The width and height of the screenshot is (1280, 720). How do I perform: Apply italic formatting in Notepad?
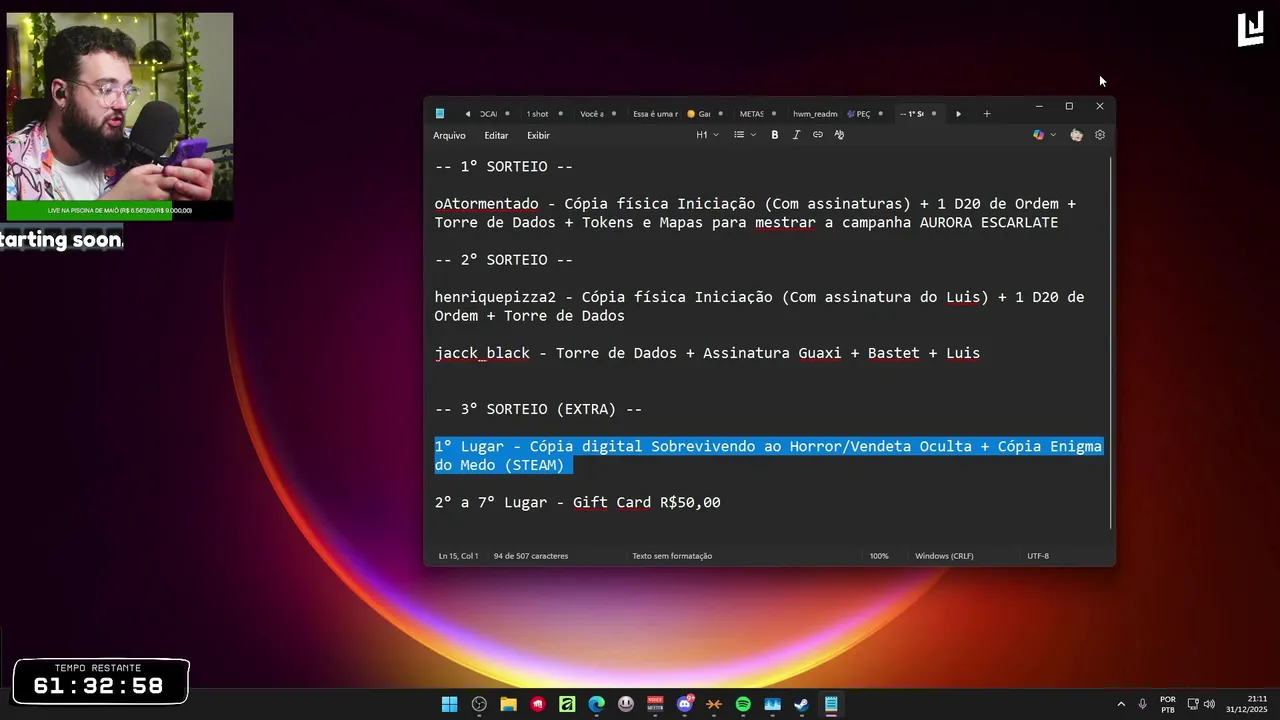pyautogui.click(x=796, y=135)
